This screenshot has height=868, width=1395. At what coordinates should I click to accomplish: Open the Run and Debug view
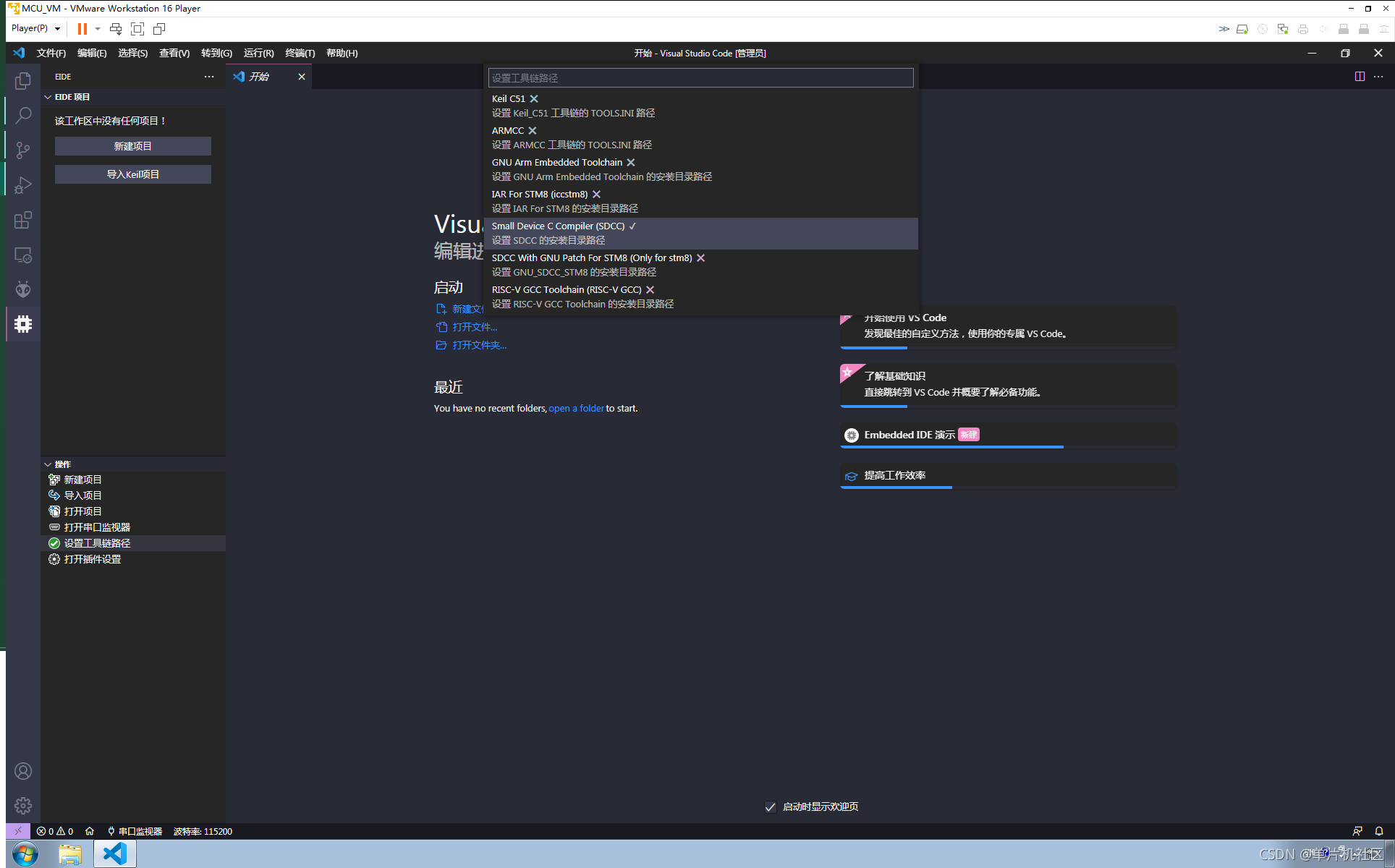pyautogui.click(x=22, y=184)
